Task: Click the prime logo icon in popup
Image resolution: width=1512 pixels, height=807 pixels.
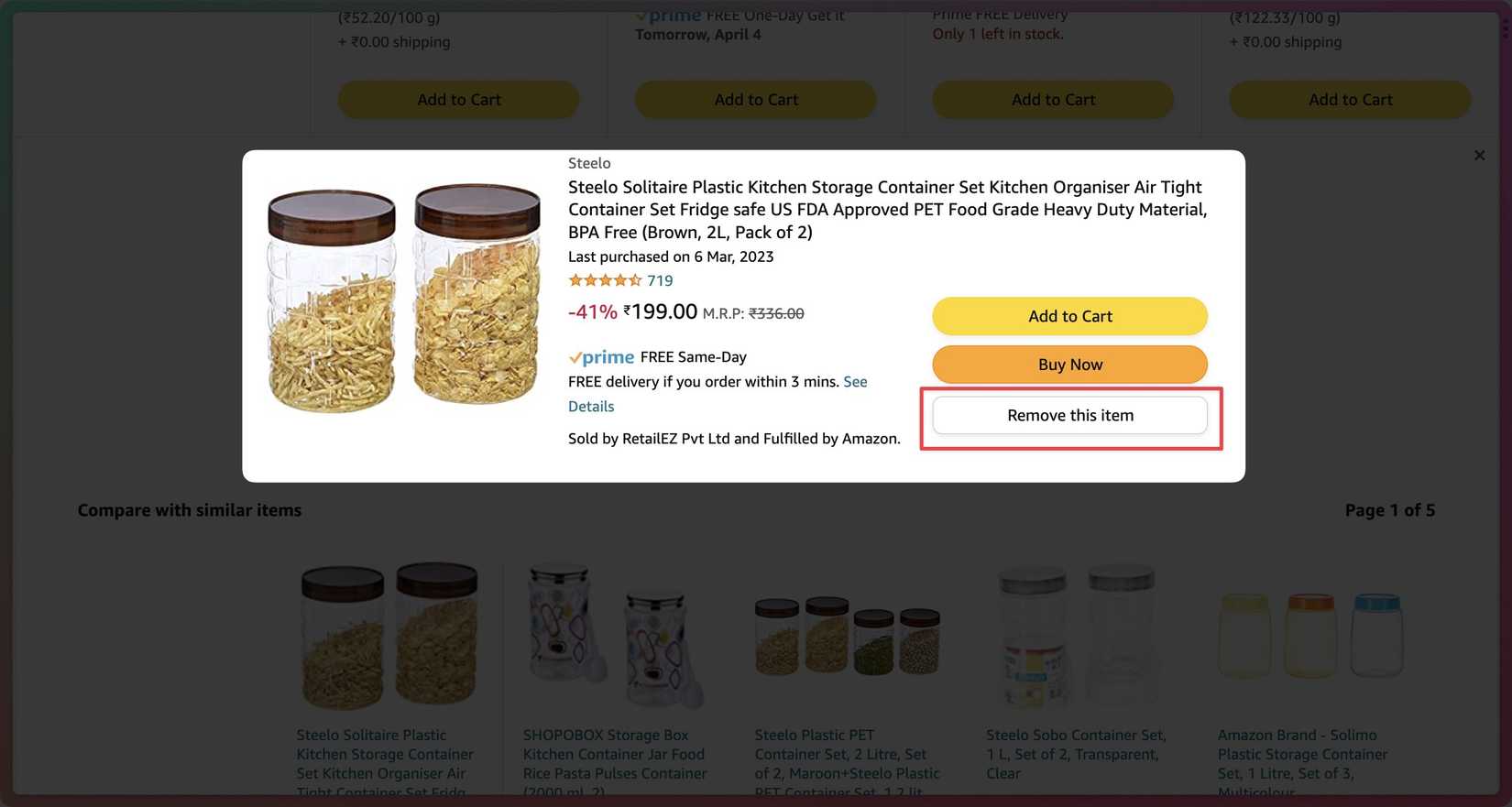Action: click(x=601, y=357)
